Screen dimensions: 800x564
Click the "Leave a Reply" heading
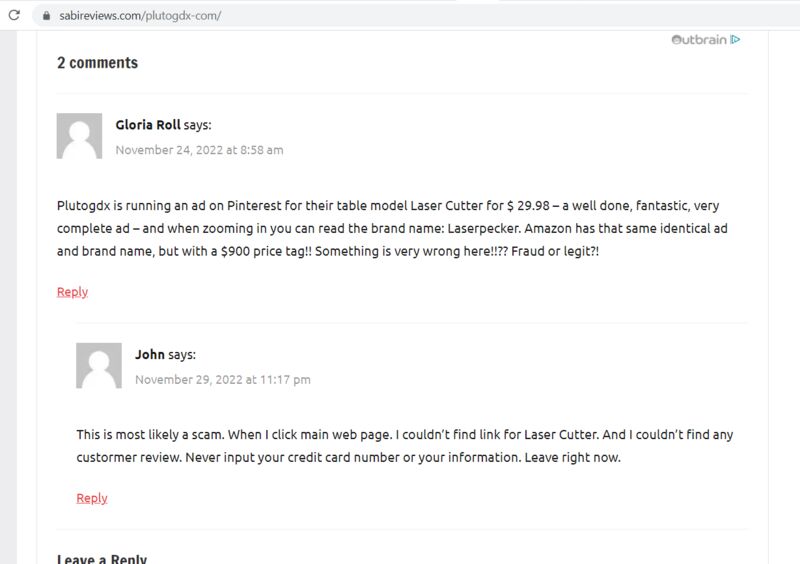click(x=102, y=558)
